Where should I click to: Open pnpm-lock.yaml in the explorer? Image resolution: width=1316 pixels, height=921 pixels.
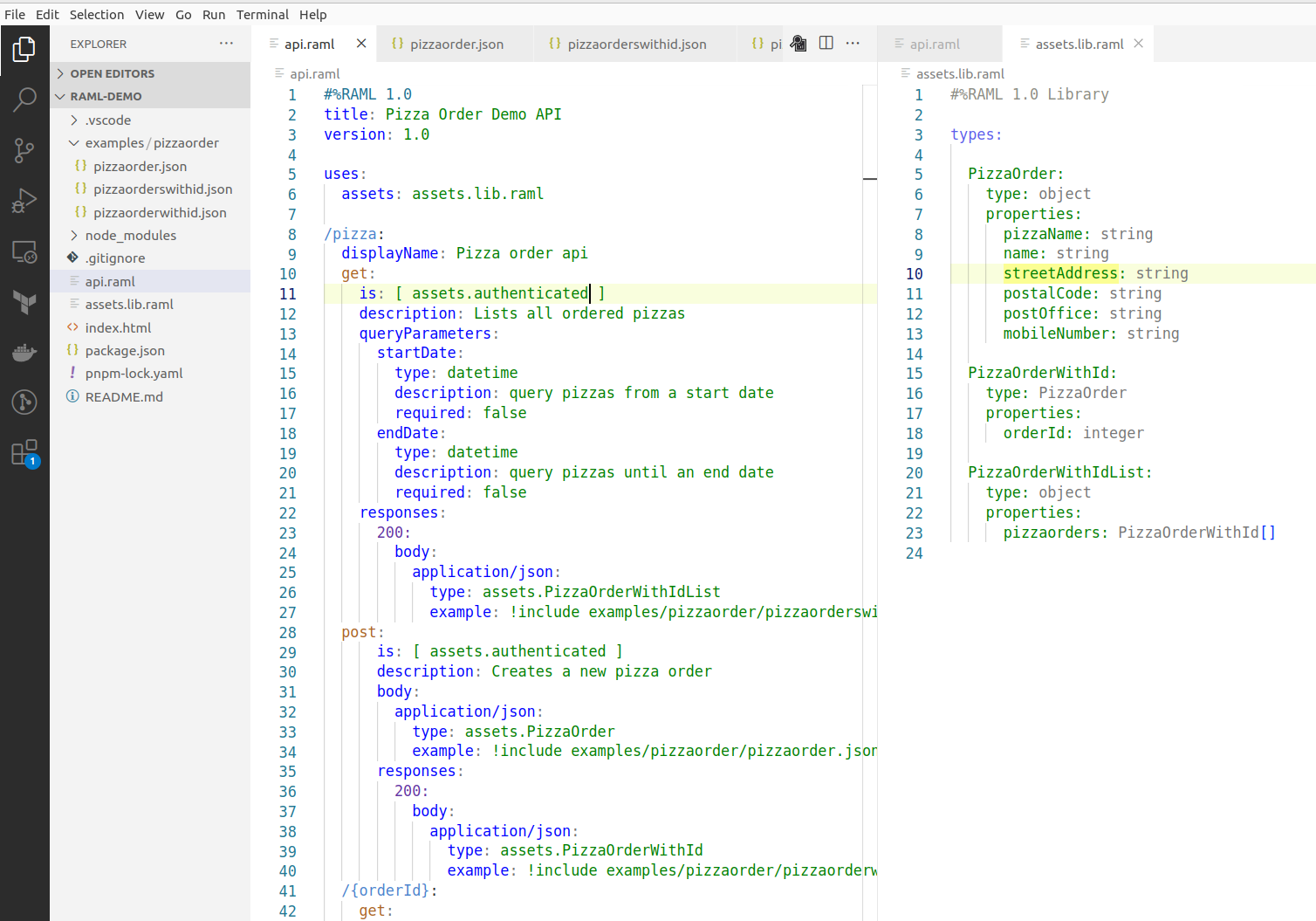(x=150, y=373)
